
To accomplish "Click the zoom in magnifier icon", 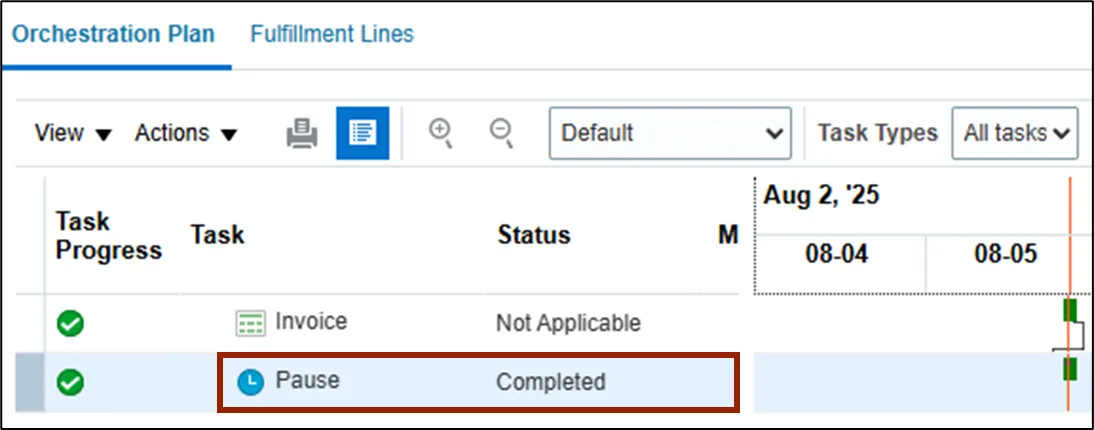I will pyautogui.click(x=440, y=133).
